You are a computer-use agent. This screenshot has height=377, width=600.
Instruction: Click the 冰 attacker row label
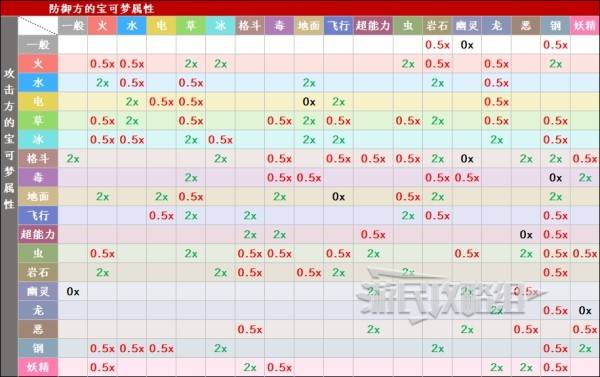coord(38,139)
